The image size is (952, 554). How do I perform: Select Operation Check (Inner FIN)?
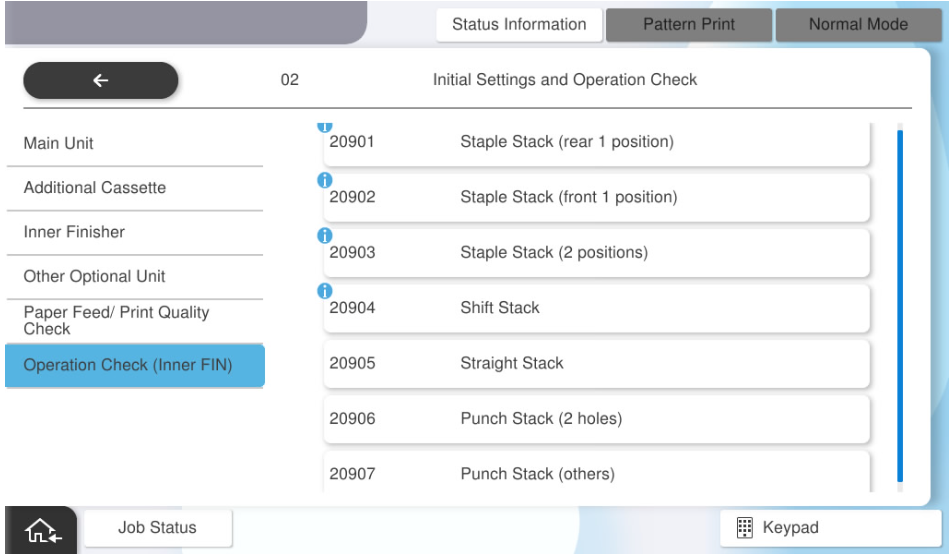coord(134,366)
